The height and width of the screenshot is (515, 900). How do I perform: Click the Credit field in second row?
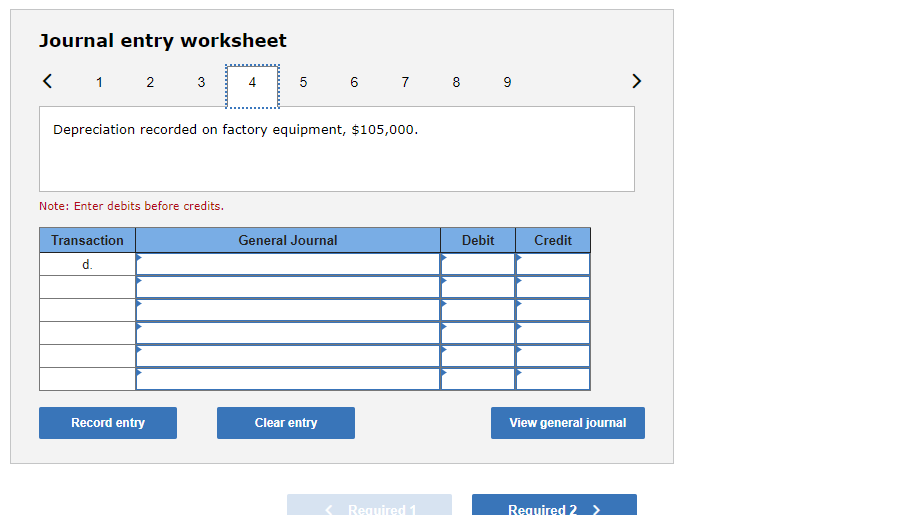(553, 287)
